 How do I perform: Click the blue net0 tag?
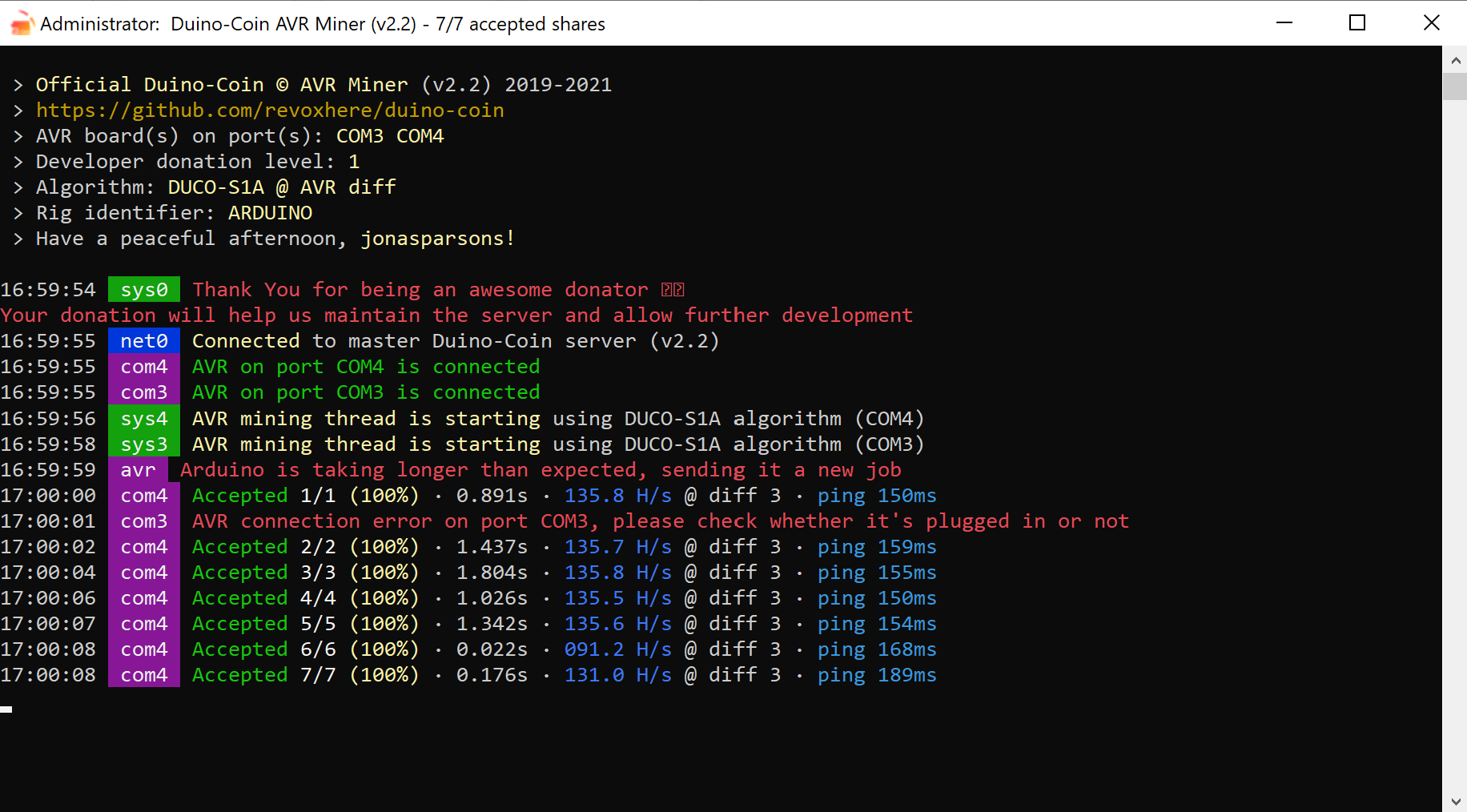coord(144,341)
